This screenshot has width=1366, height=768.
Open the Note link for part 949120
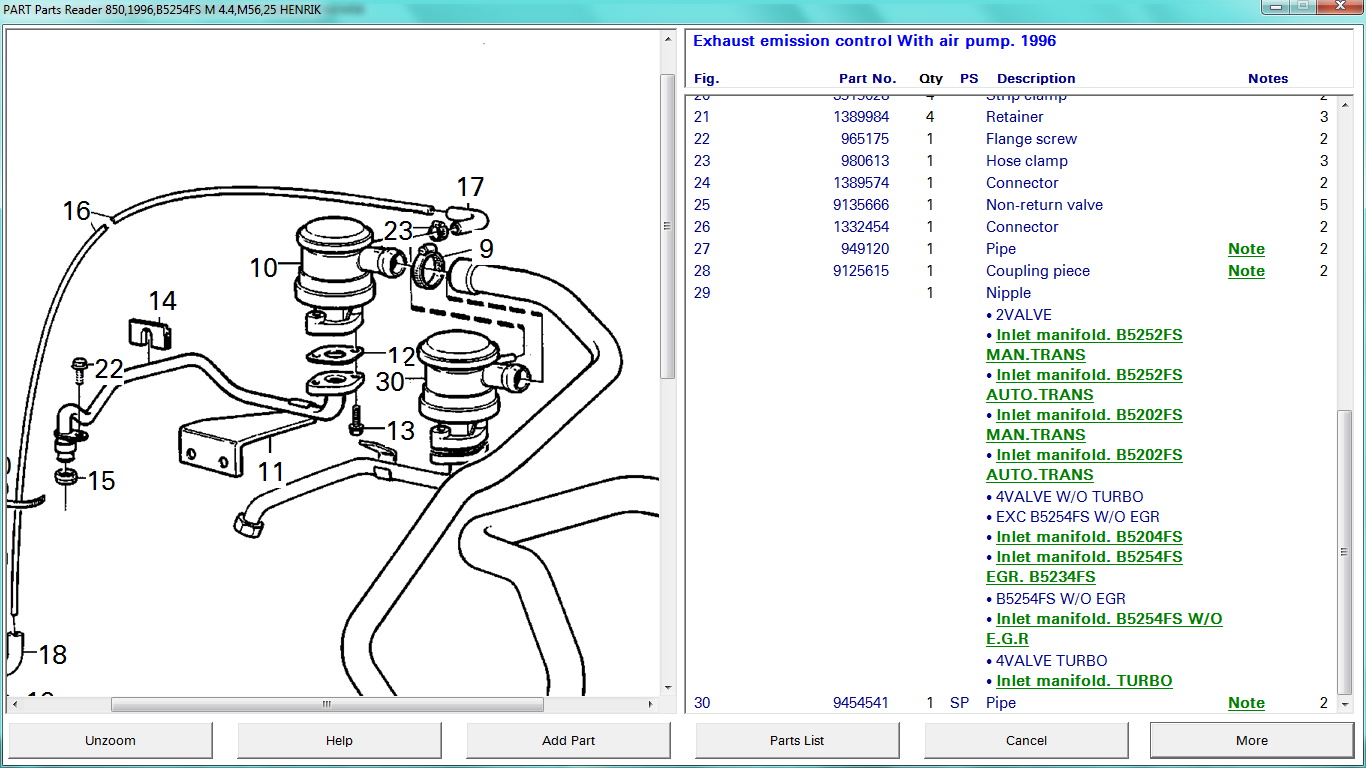[x=1246, y=249]
